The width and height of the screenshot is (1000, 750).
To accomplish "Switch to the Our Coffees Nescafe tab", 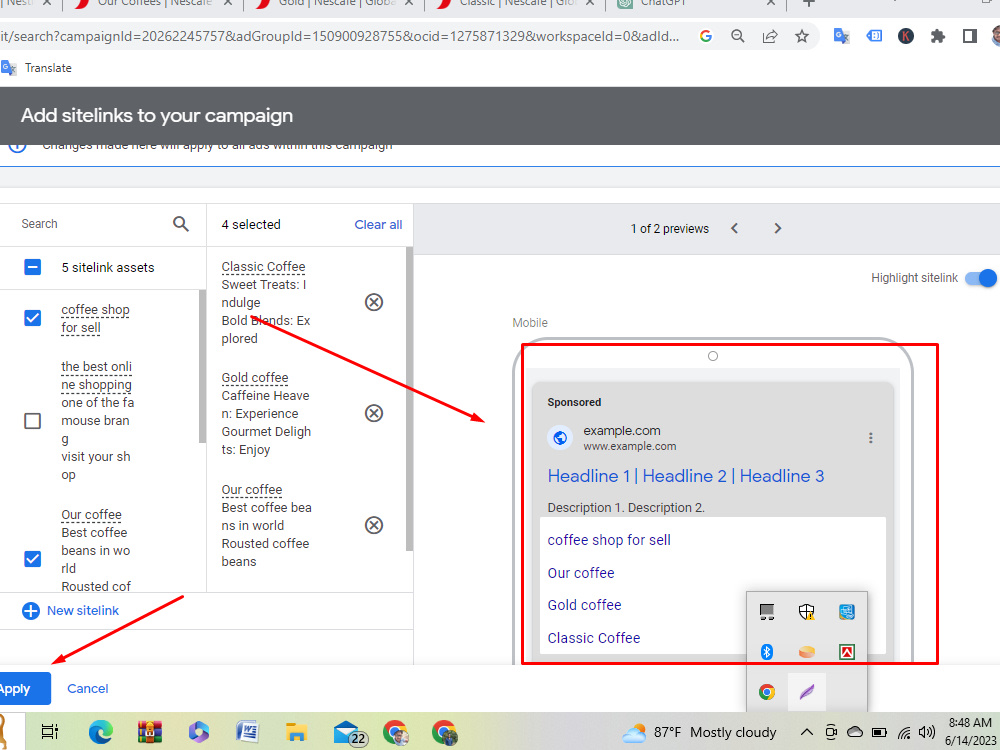I will tap(154, 4).
